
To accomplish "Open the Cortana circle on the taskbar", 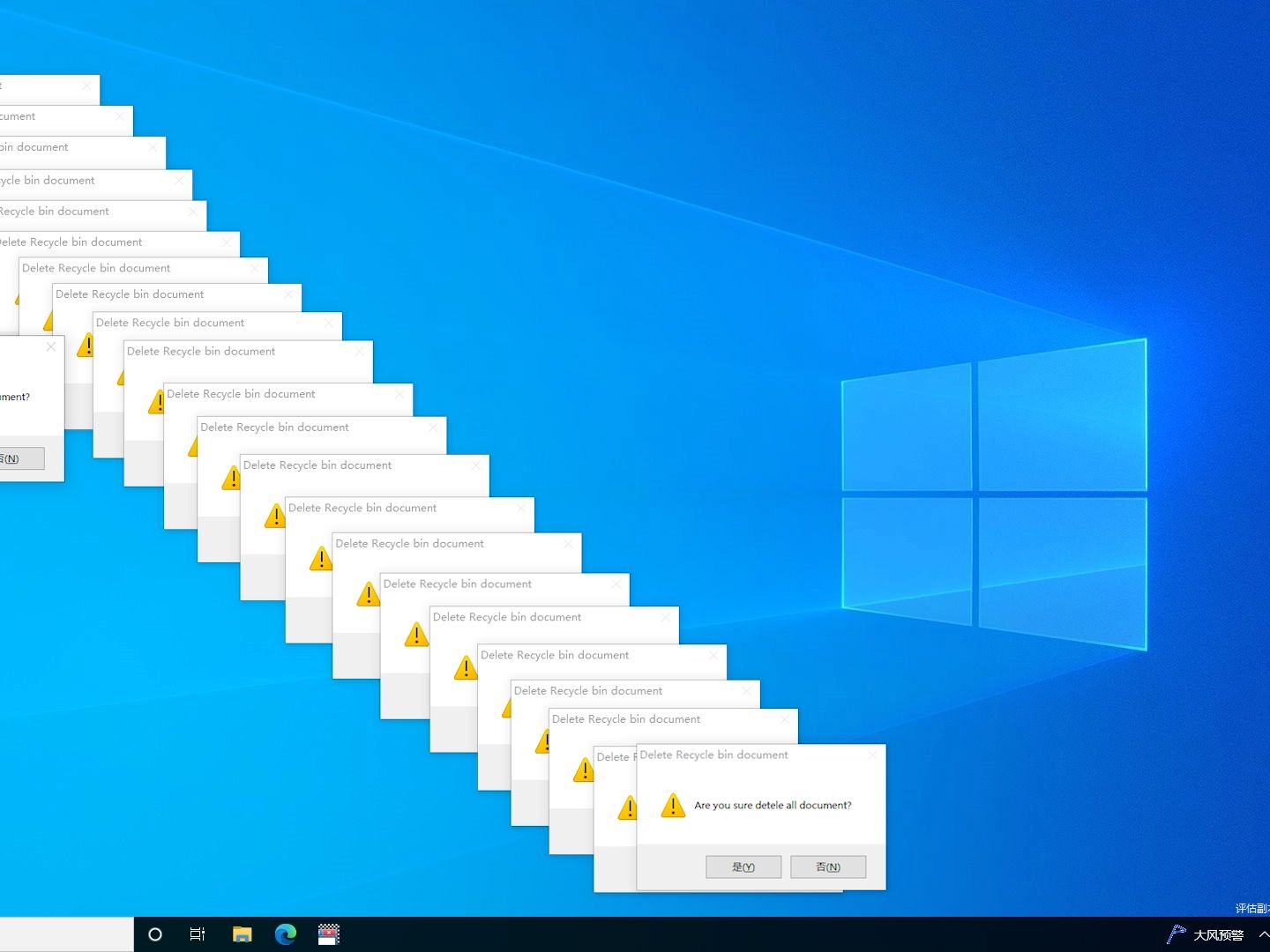I will pos(155,934).
